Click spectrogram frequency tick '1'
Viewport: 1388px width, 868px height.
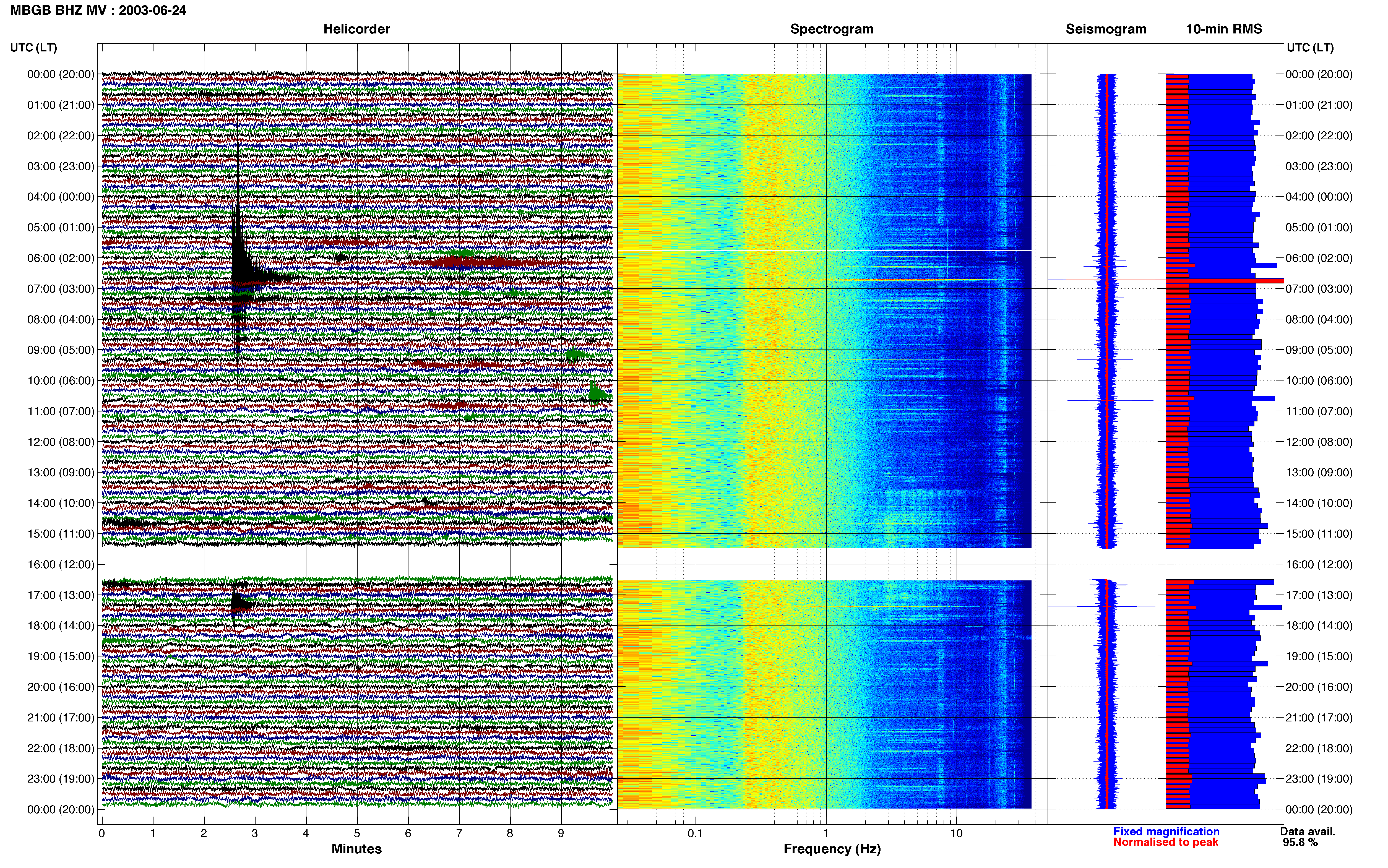pos(826,833)
